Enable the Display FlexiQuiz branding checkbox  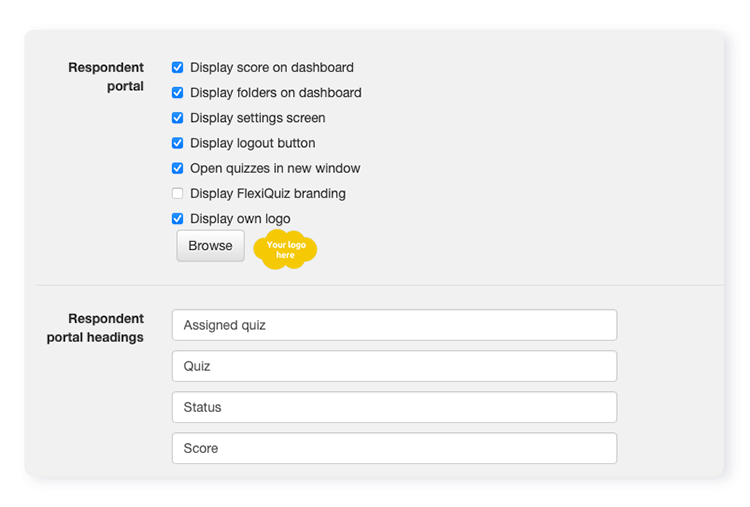point(177,193)
